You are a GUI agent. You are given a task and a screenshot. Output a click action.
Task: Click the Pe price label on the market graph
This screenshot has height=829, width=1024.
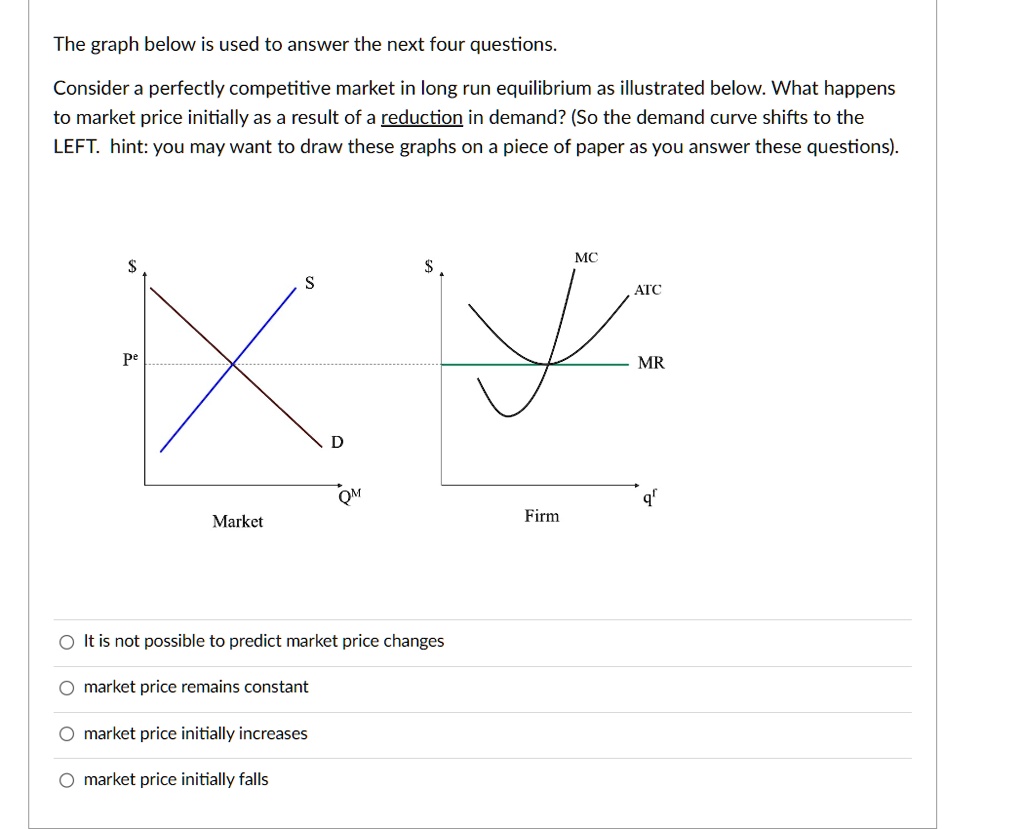(130, 359)
